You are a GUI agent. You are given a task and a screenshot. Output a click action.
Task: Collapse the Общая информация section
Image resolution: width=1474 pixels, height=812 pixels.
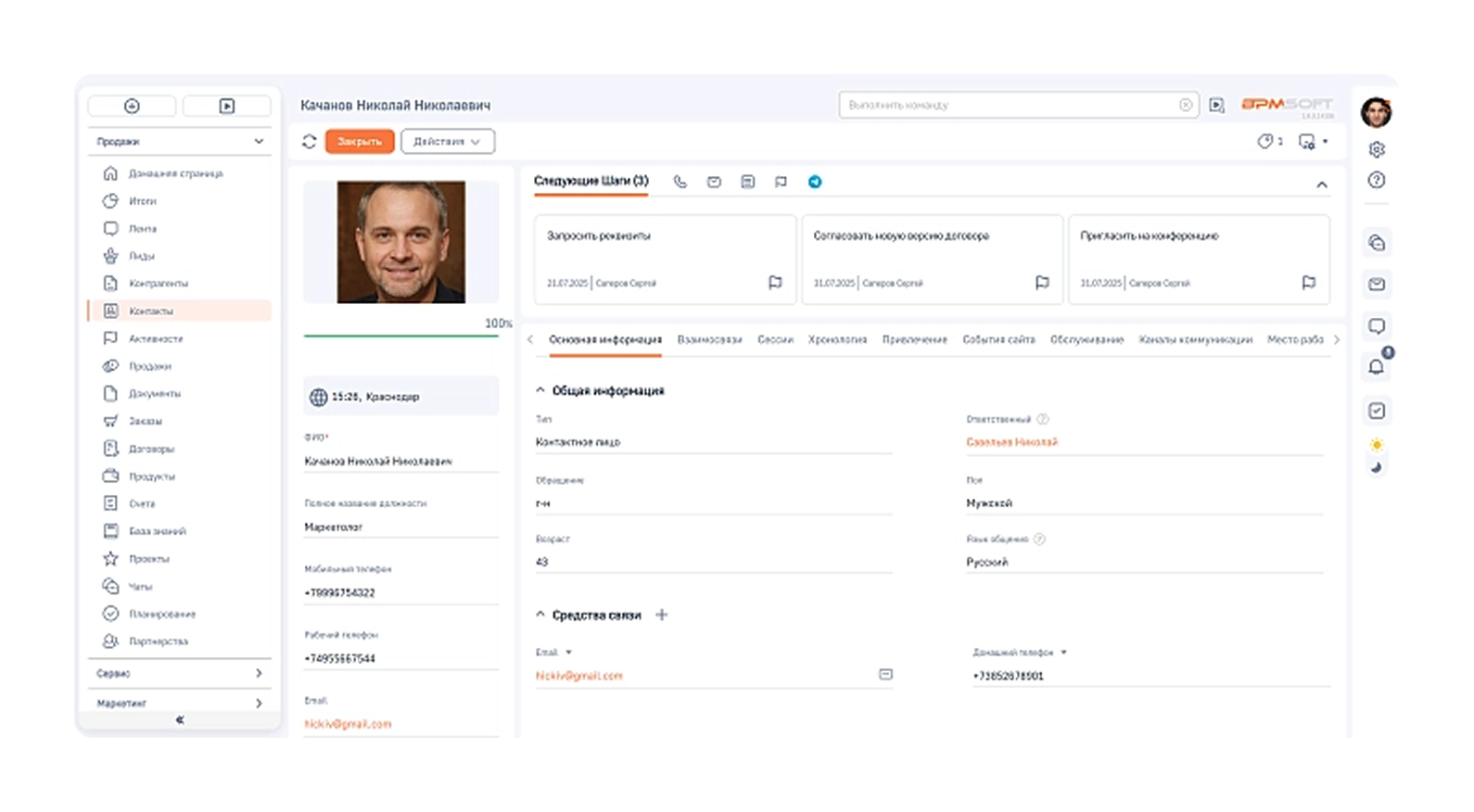(x=540, y=390)
